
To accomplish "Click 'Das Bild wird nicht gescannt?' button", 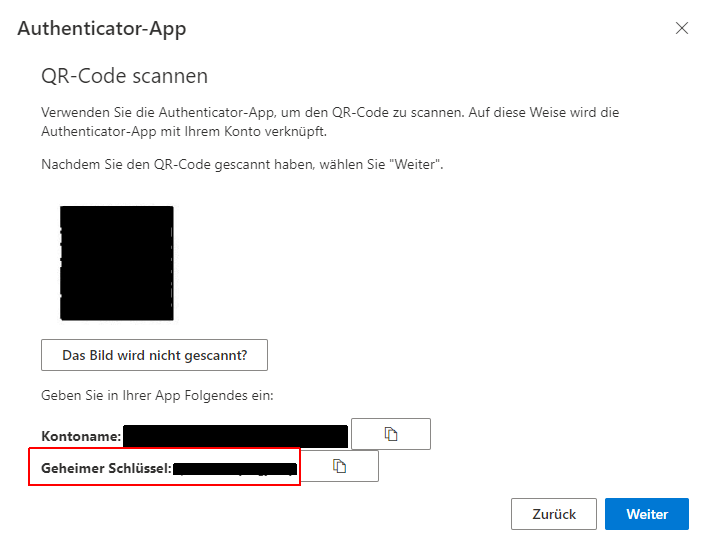I will [x=154, y=355].
